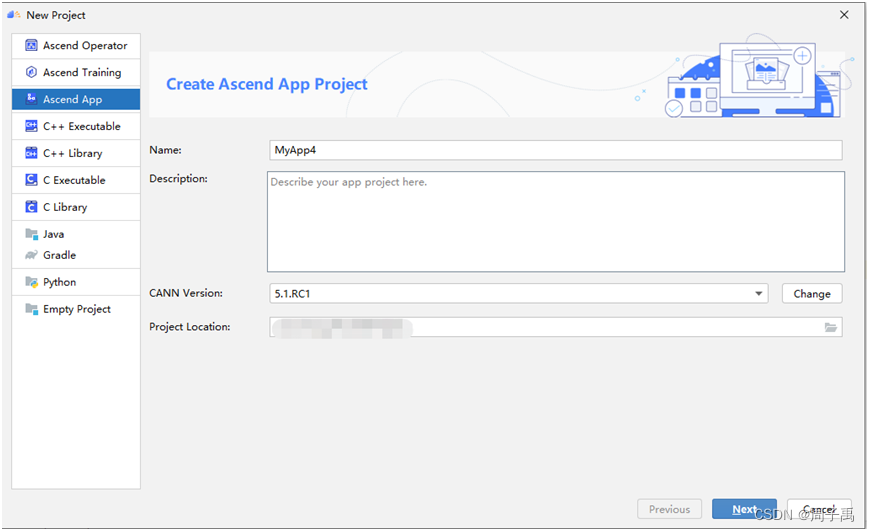Click the Python folder icon
Image resolution: width=869 pixels, height=531 pixels.
tap(32, 282)
